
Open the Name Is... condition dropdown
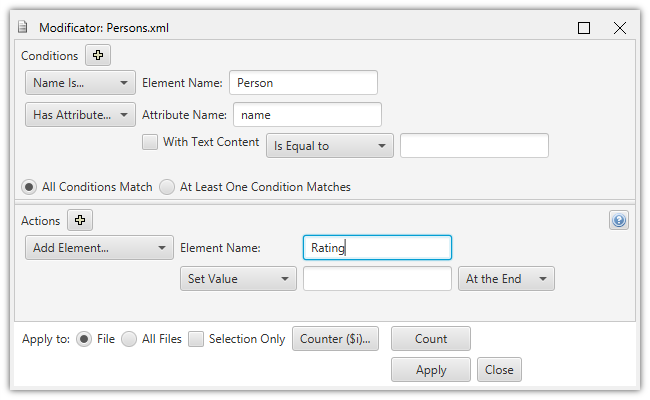click(x=80, y=83)
